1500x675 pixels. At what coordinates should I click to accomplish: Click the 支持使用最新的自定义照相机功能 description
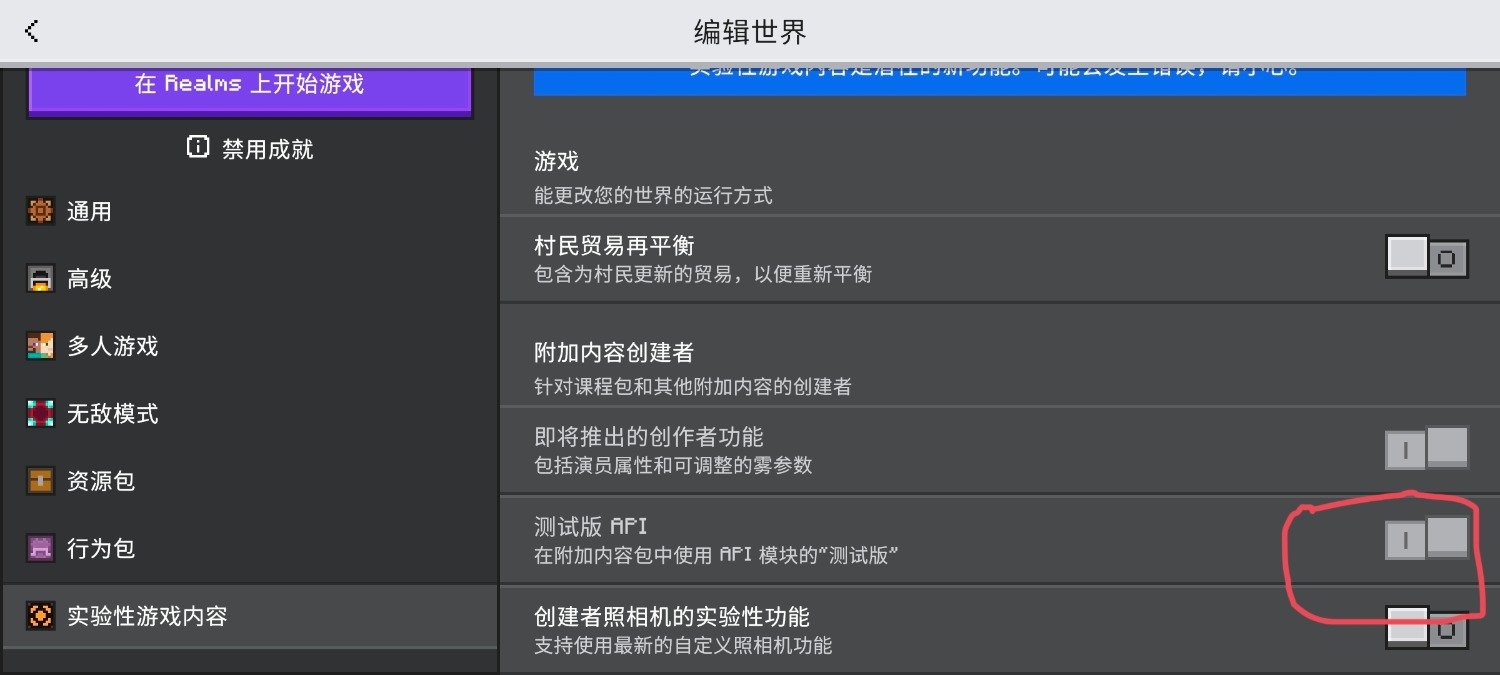pyautogui.click(x=683, y=645)
